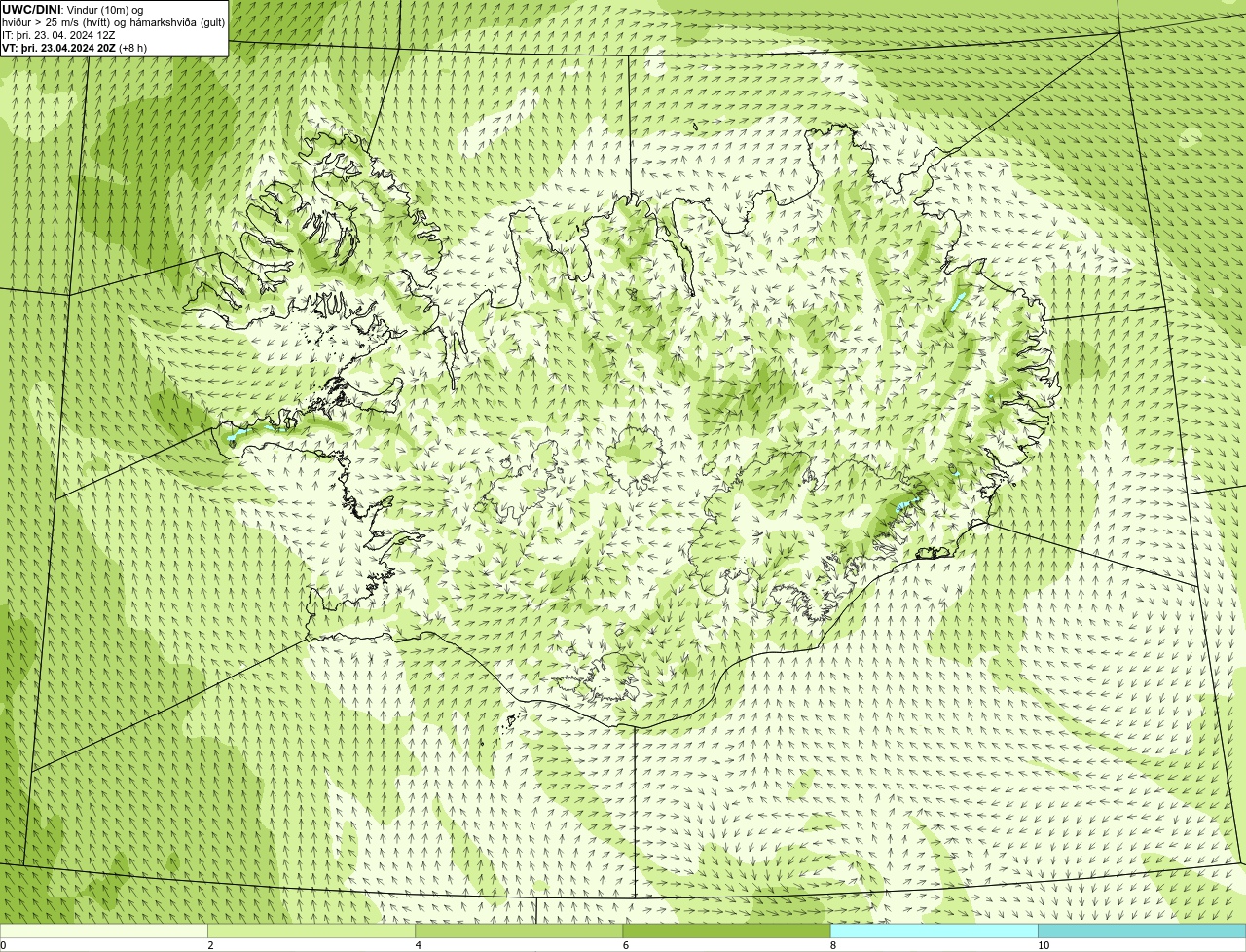Click the "6" tick label on the color scale
The image size is (1246, 952).
(x=626, y=945)
